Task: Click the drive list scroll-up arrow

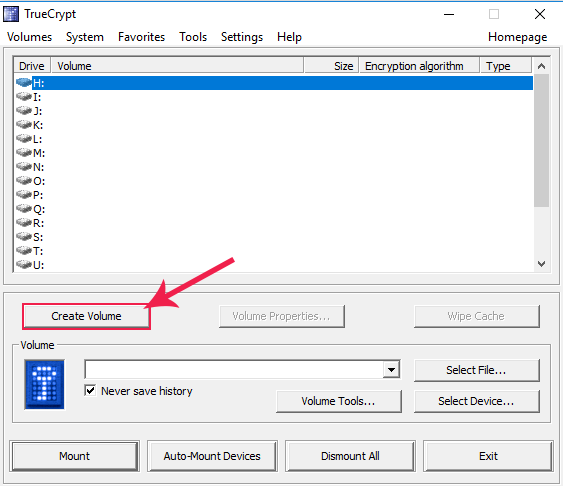Action: point(541,66)
